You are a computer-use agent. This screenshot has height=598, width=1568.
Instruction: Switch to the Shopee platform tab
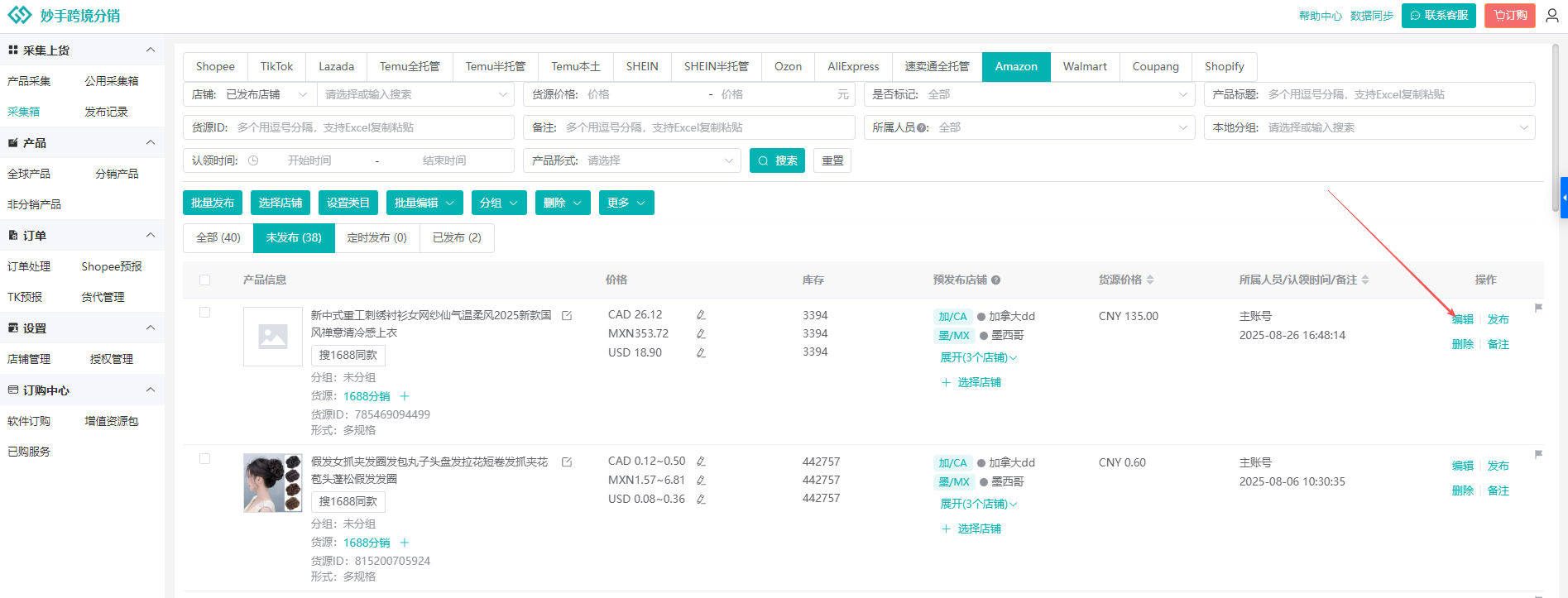click(215, 67)
